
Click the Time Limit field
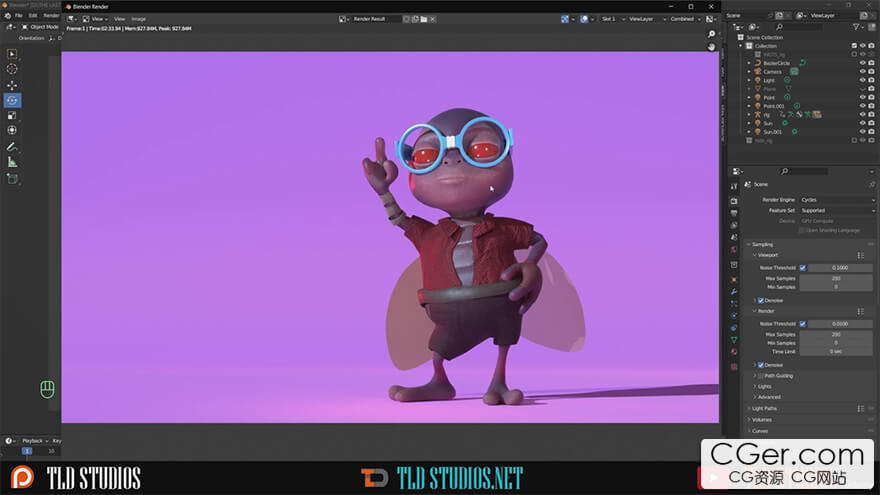(x=836, y=351)
